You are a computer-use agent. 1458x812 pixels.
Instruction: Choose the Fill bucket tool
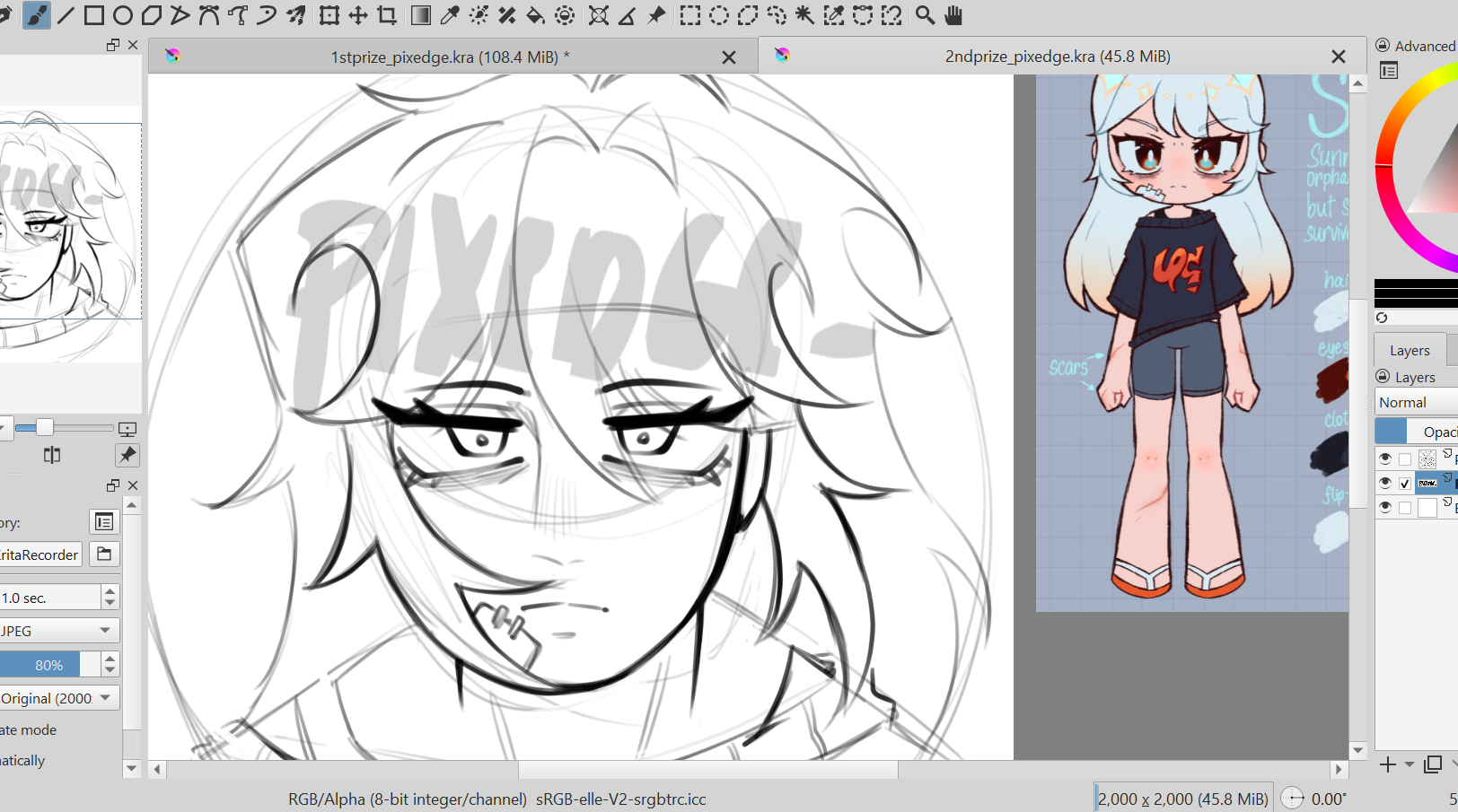point(535,15)
